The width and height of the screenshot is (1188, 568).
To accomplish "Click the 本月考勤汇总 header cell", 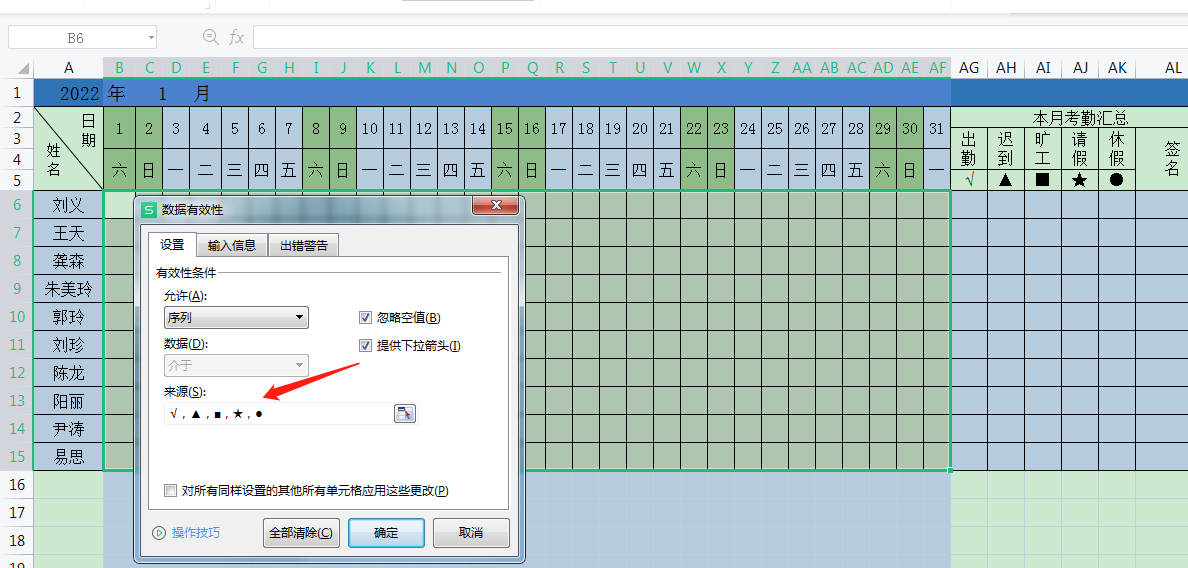I will coord(1080,117).
